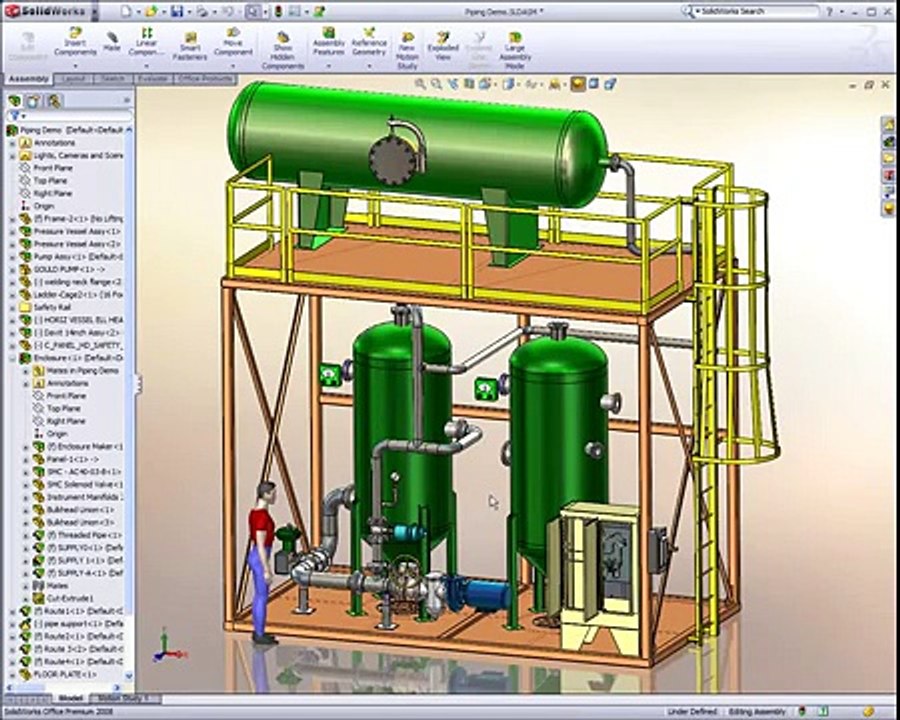Screen dimensions: 900x720
Task: Toggle Large Assembly Mode
Action: coord(515,50)
